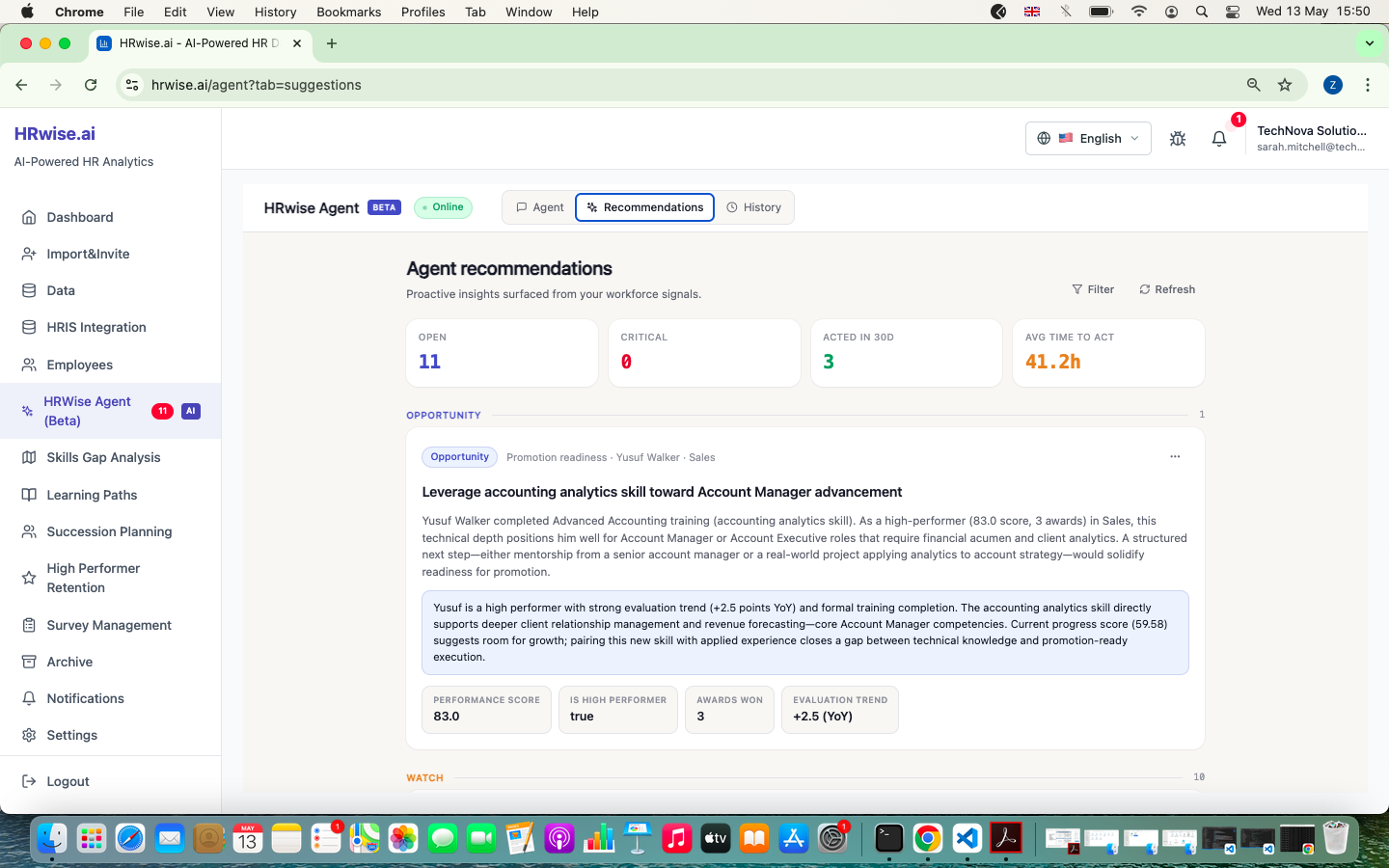Viewport: 1389px width, 868px height.
Task: Click the Filter button
Action: click(1093, 289)
